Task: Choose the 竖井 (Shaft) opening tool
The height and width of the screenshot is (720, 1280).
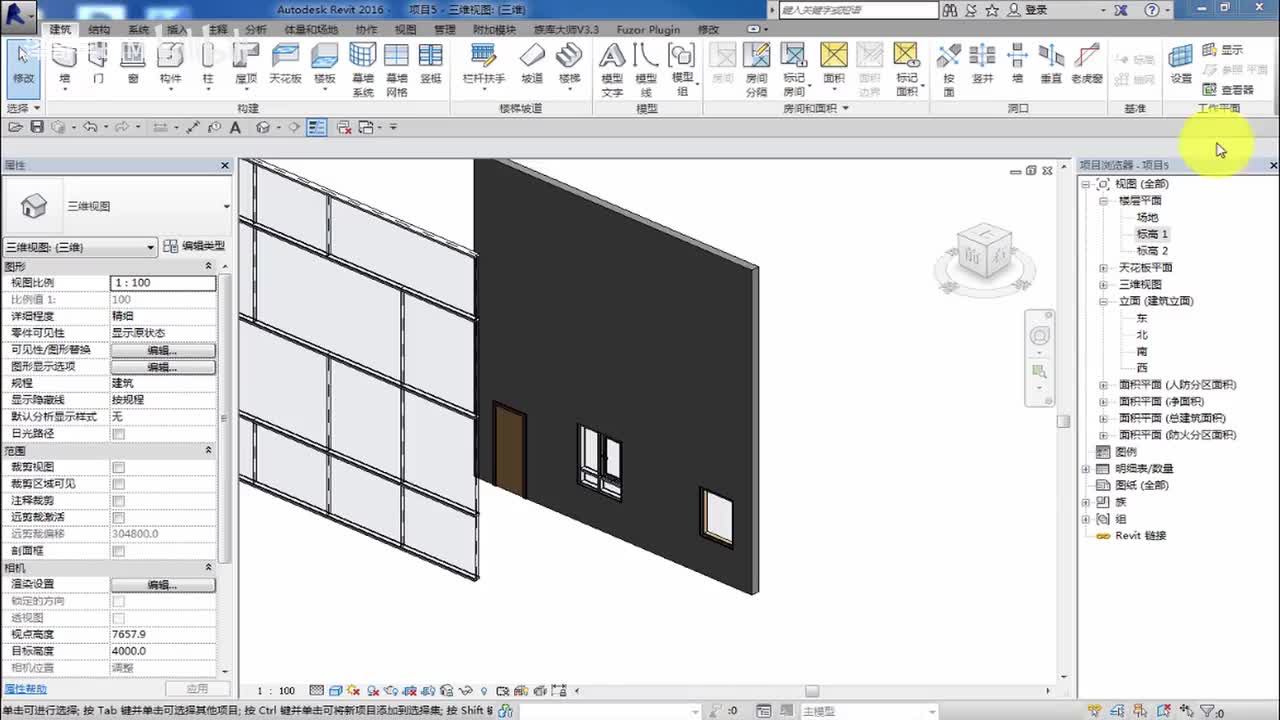Action: (983, 64)
